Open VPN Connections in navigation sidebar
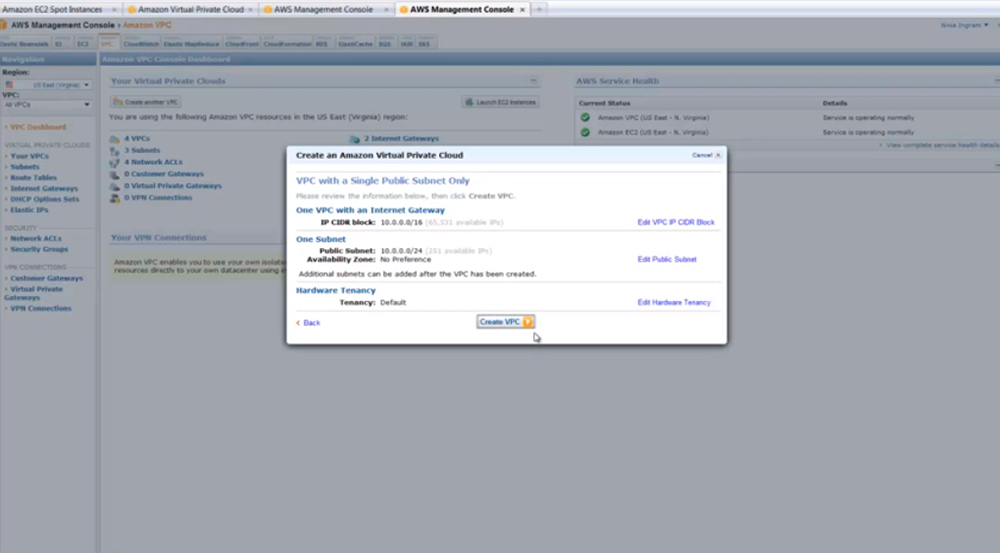The image size is (1000, 553). pos(41,309)
